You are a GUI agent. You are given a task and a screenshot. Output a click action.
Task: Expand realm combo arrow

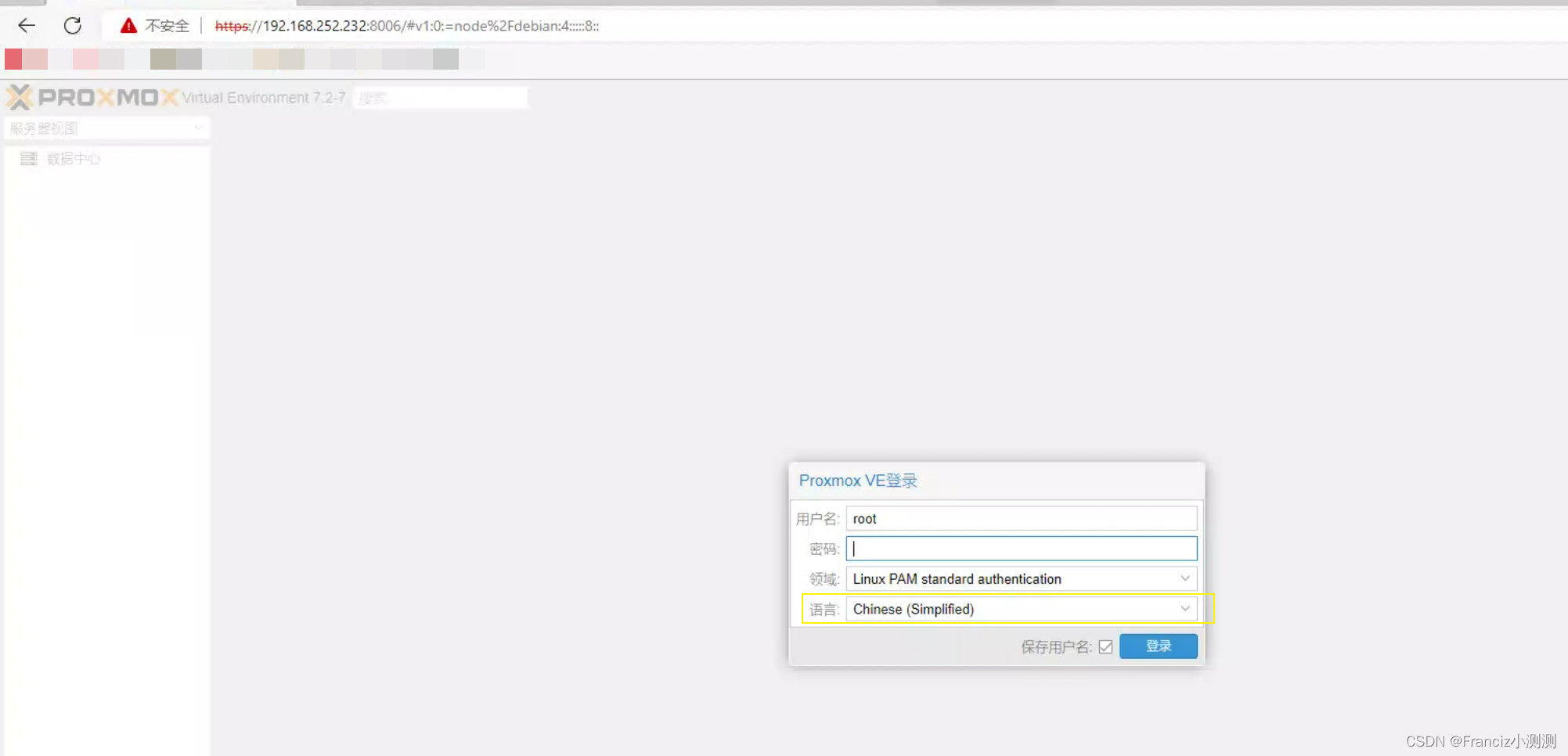tap(1185, 579)
